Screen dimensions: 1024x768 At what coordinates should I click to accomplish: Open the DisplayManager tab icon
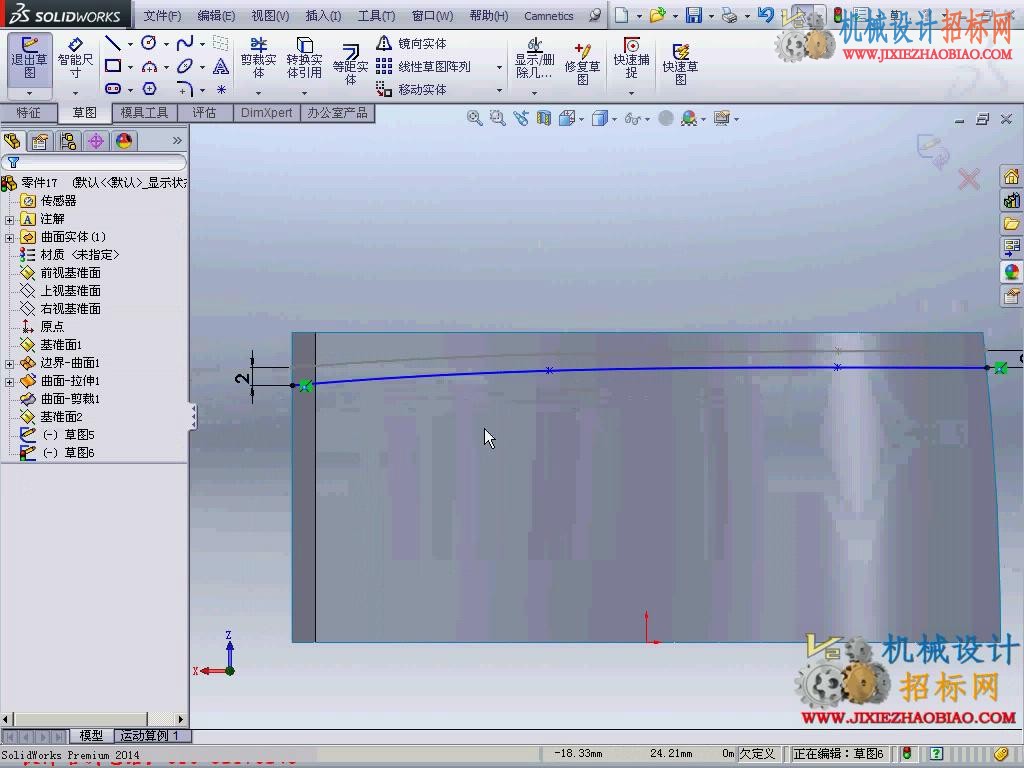[x=124, y=141]
